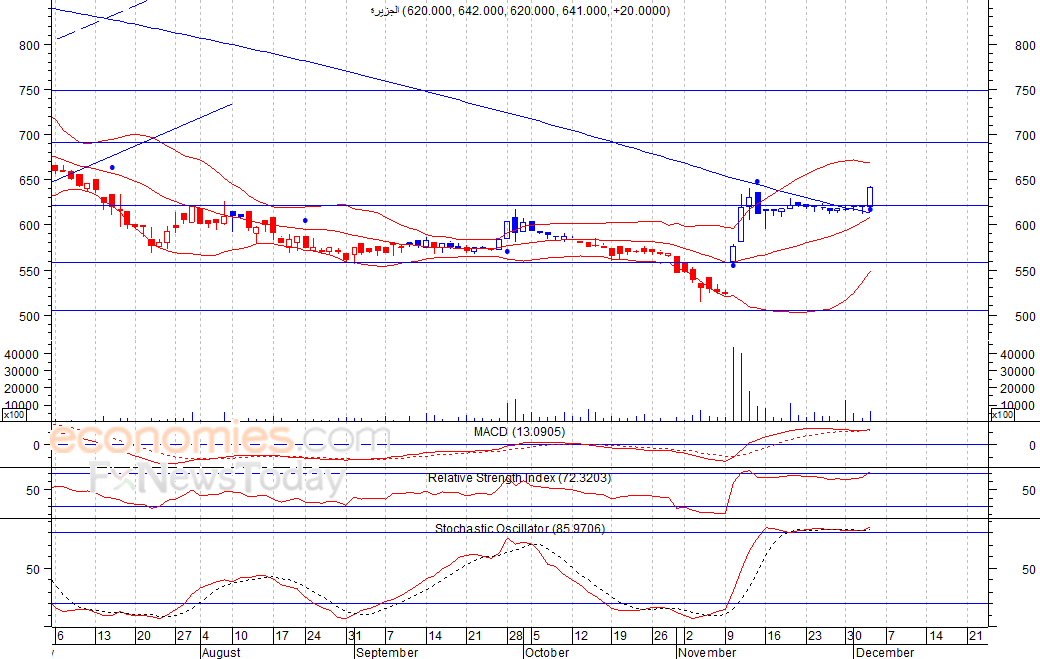Viewport: 1040px width, 659px height.
Task: Click the 20000 volume label on right axis
Action: pos(1017,389)
